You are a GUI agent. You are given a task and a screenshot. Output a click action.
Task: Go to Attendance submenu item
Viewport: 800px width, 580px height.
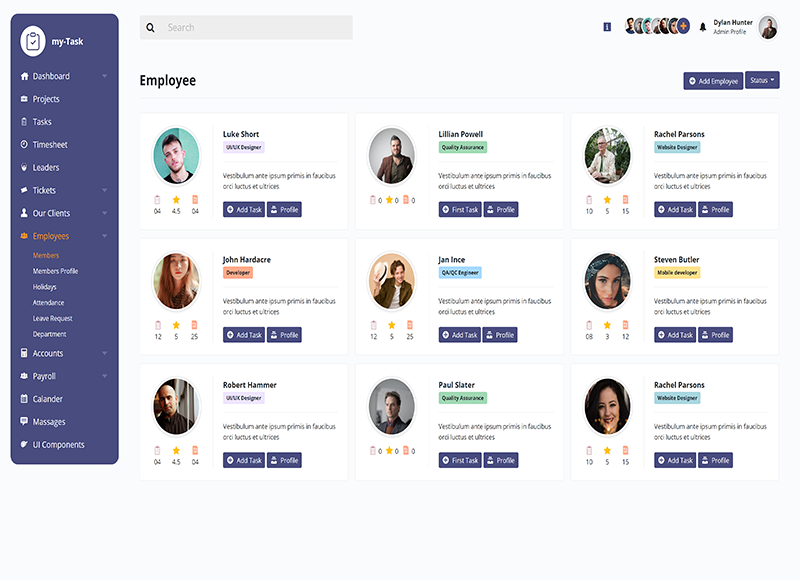(x=48, y=303)
